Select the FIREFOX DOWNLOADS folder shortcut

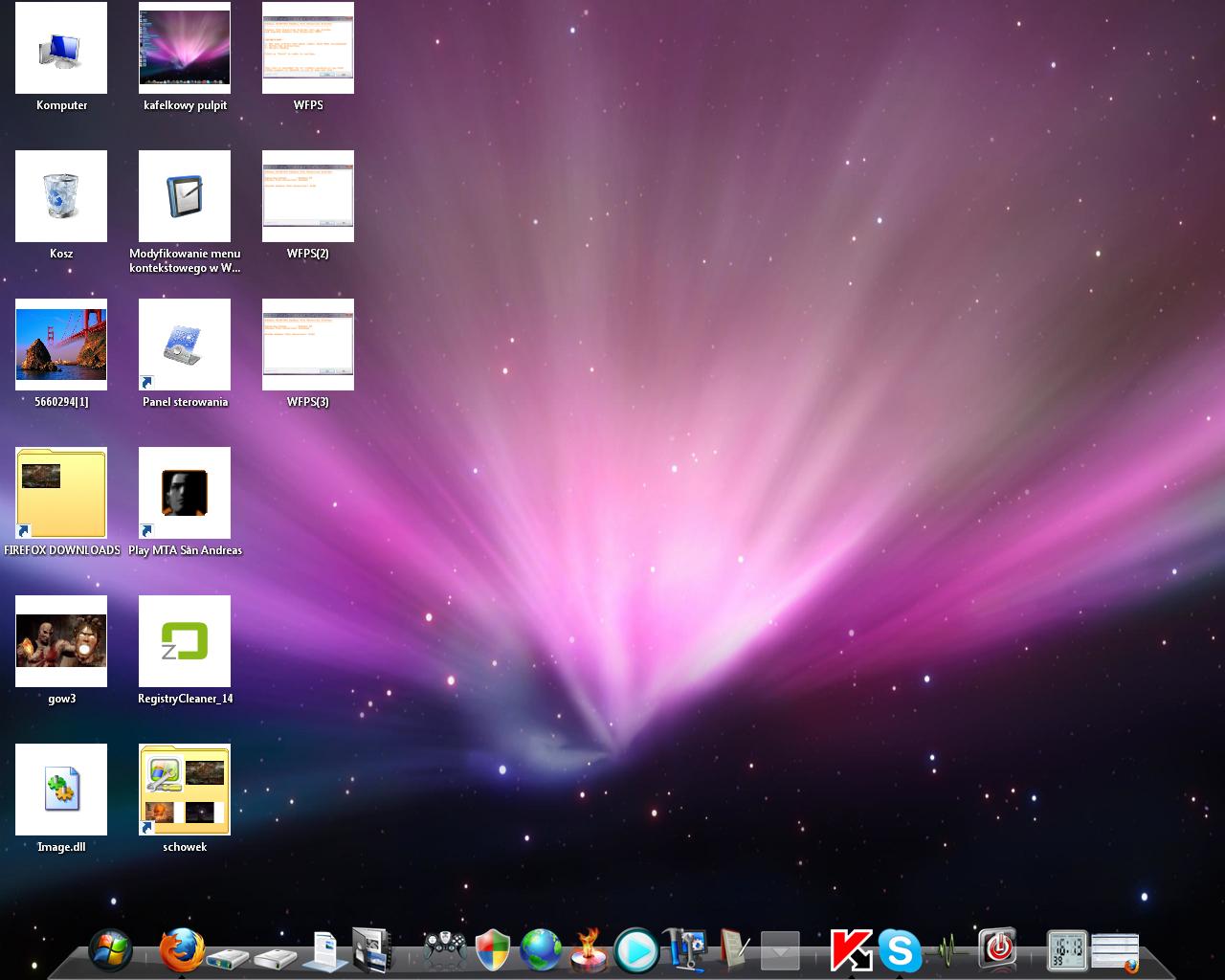coord(61,494)
